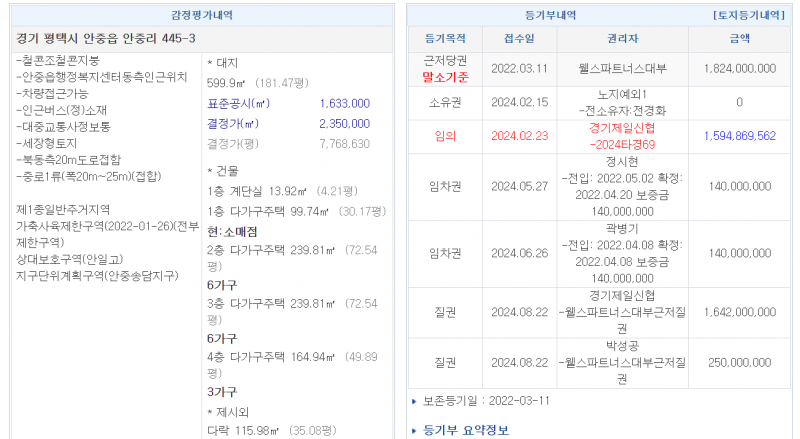This screenshot has width=800, height=439.
Task: Click the 금액 column header
Action: [x=739, y=38]
